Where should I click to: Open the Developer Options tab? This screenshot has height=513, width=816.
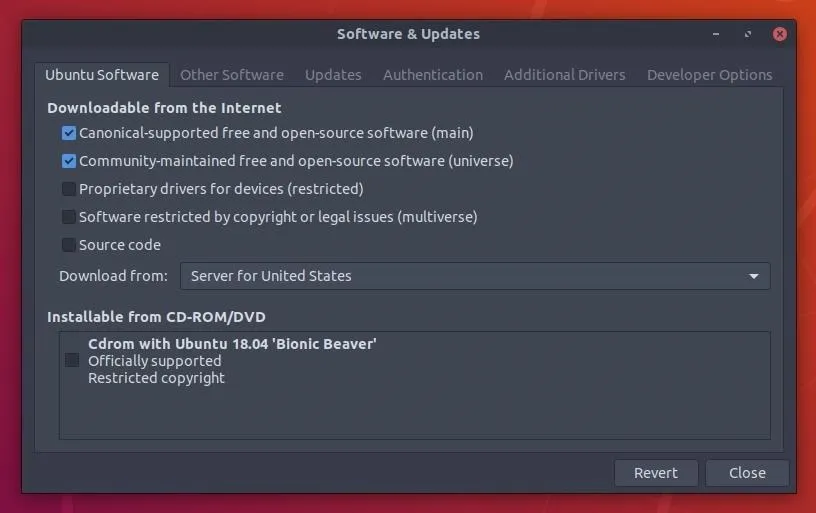tap(709, 75)
